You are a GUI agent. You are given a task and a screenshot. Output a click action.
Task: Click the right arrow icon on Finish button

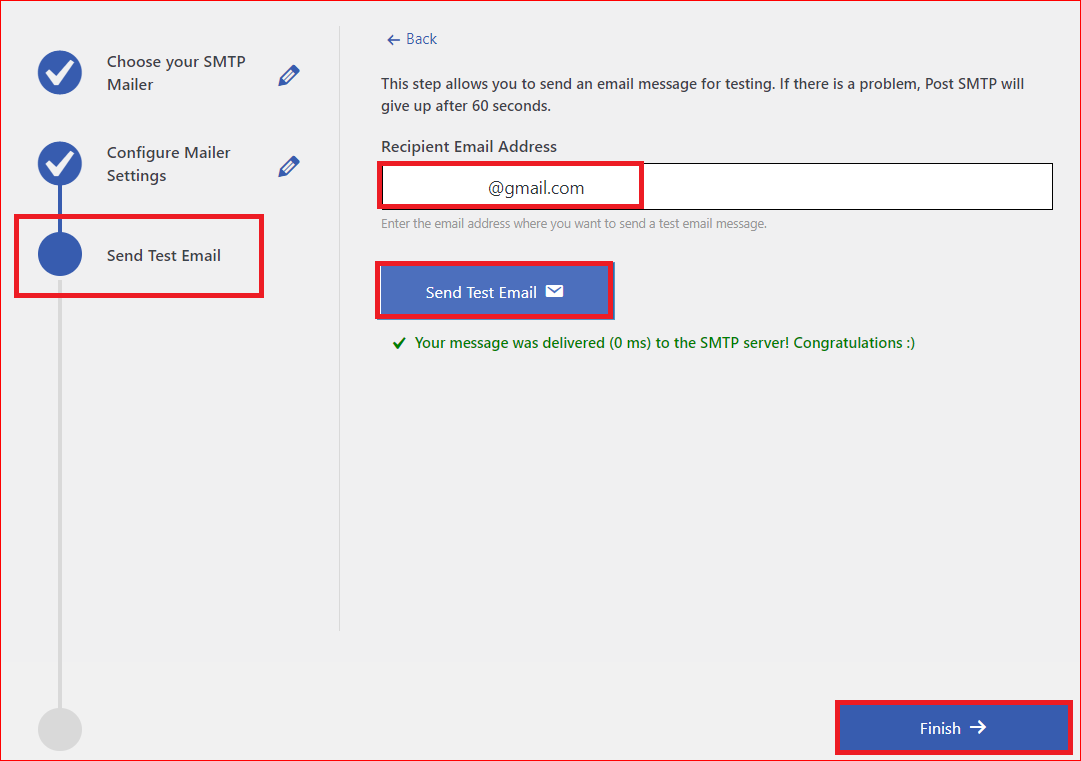pyautogui.click(x=978, y=728)
